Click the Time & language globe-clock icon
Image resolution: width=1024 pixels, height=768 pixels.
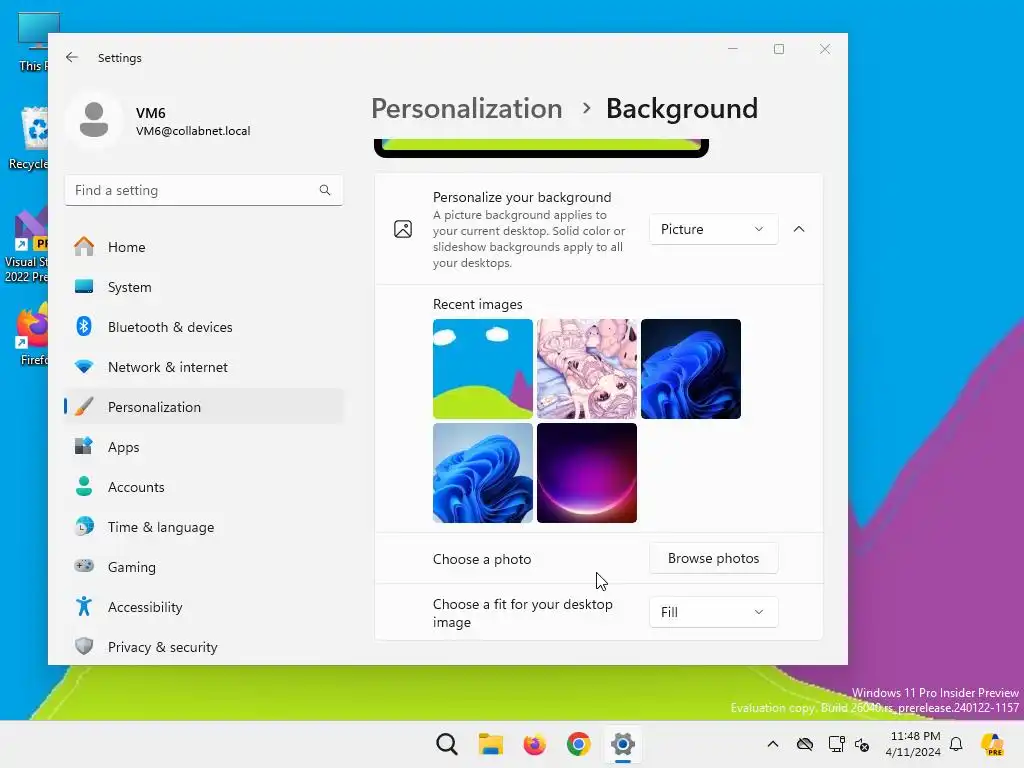coord(84,526)
